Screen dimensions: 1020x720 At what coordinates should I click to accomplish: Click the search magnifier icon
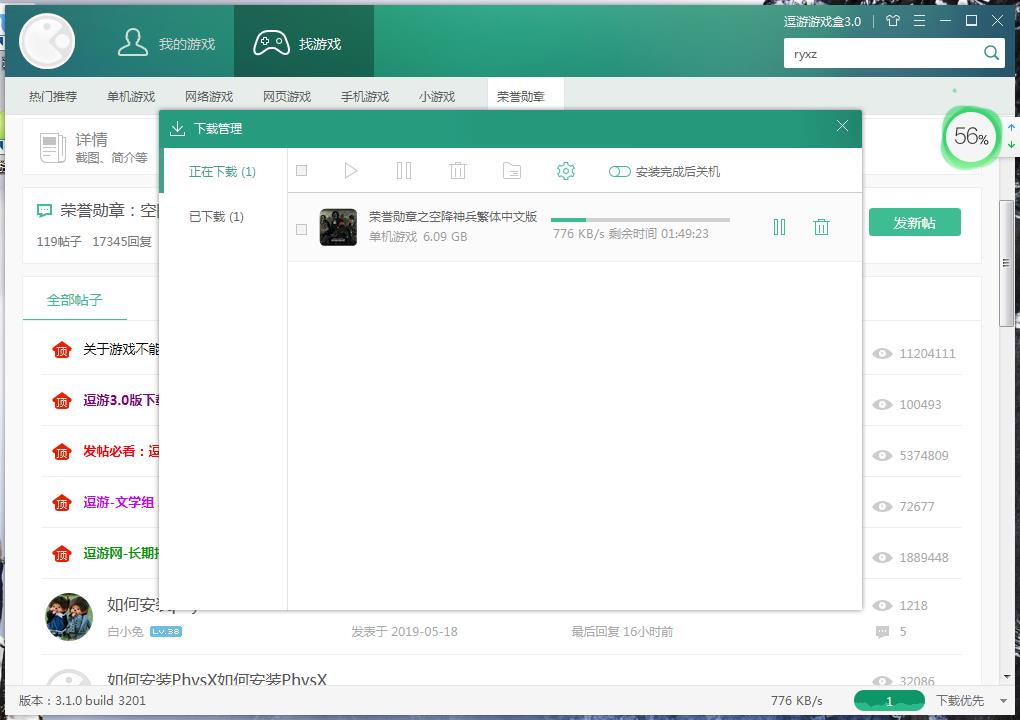click(x=991, y=53)
